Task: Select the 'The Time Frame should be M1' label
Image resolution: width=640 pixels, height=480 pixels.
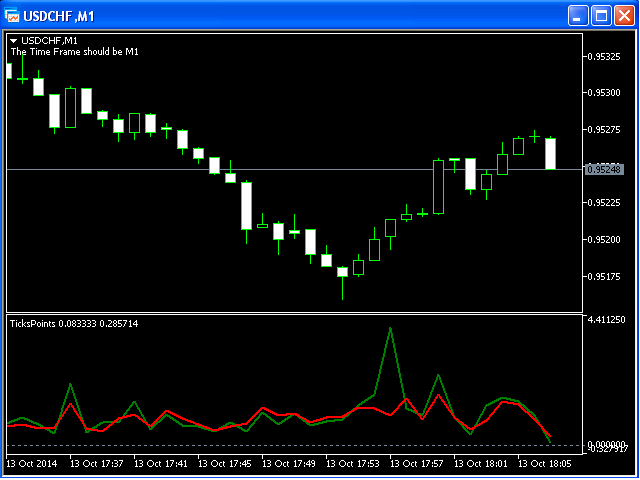Action: (74, 51)
